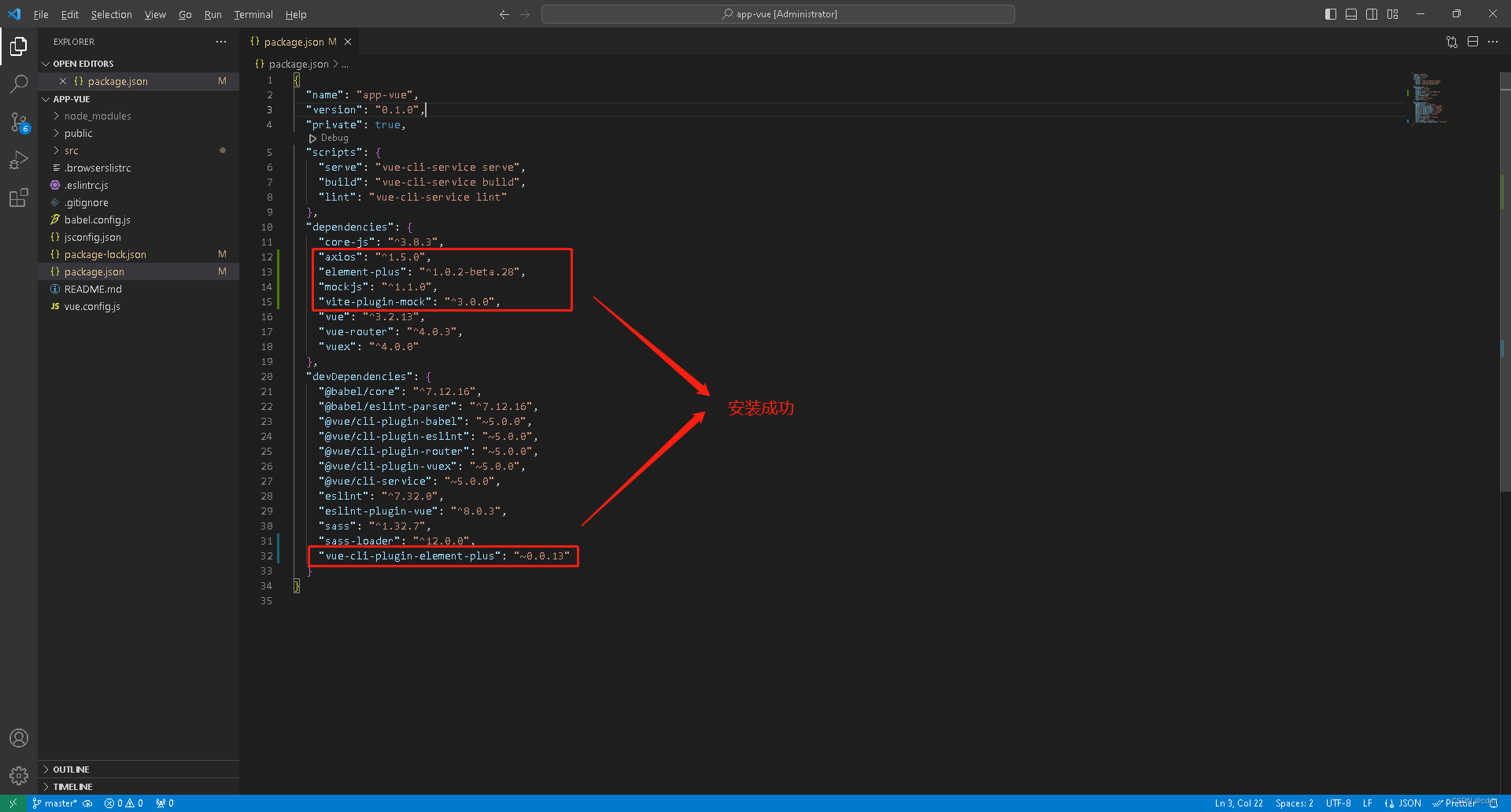Open .browserslistrc file
Viewport: 1511px width, 812px height.
(139, 168)
